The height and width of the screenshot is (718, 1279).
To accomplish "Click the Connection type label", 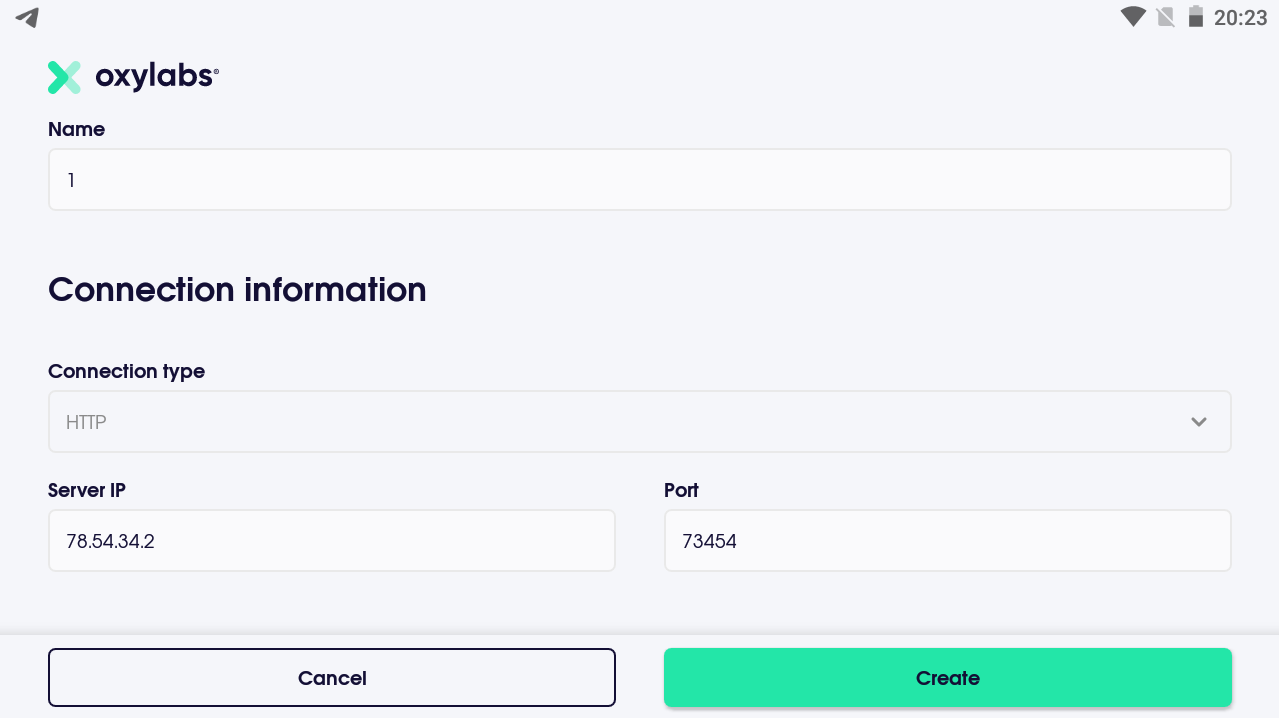I will (x=126, y=371).
